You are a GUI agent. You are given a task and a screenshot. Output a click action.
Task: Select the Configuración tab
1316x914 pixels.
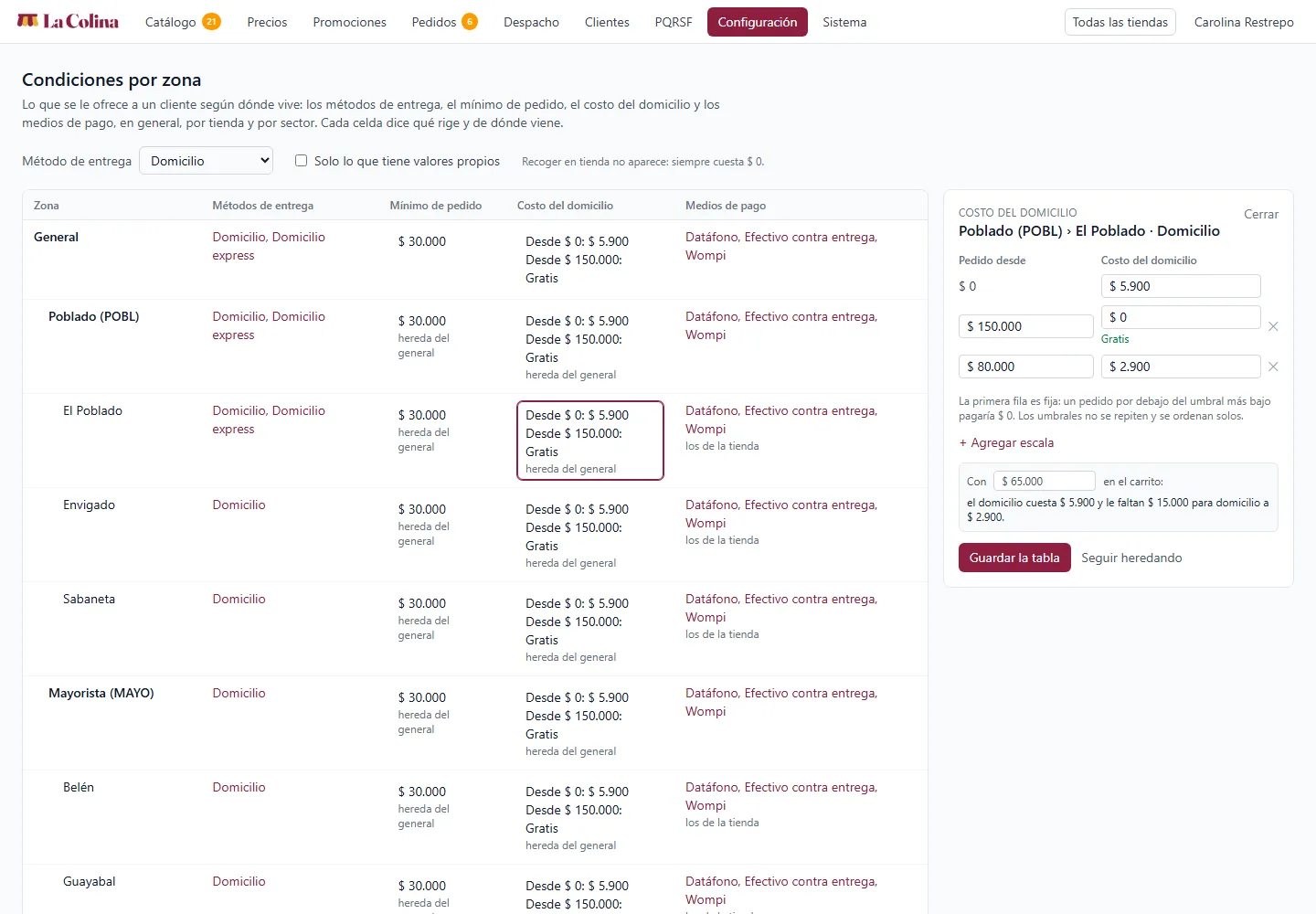tap(757, 22)
